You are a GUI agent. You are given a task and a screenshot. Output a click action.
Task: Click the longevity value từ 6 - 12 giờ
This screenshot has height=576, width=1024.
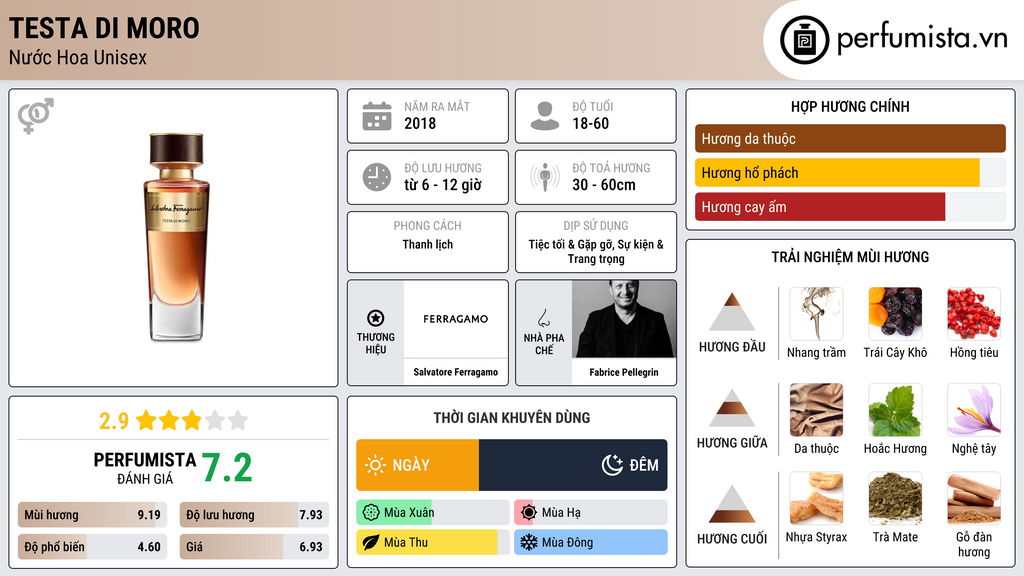pyautogui.click(x=443, y=185)
